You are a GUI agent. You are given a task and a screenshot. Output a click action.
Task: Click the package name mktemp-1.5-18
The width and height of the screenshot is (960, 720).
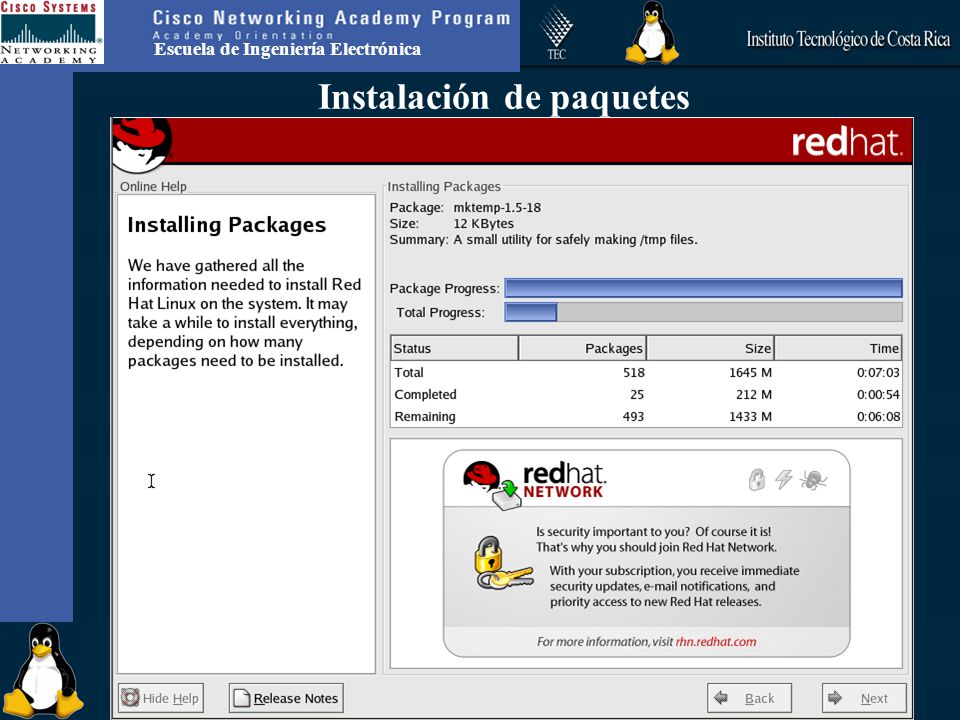coord(497,208)
